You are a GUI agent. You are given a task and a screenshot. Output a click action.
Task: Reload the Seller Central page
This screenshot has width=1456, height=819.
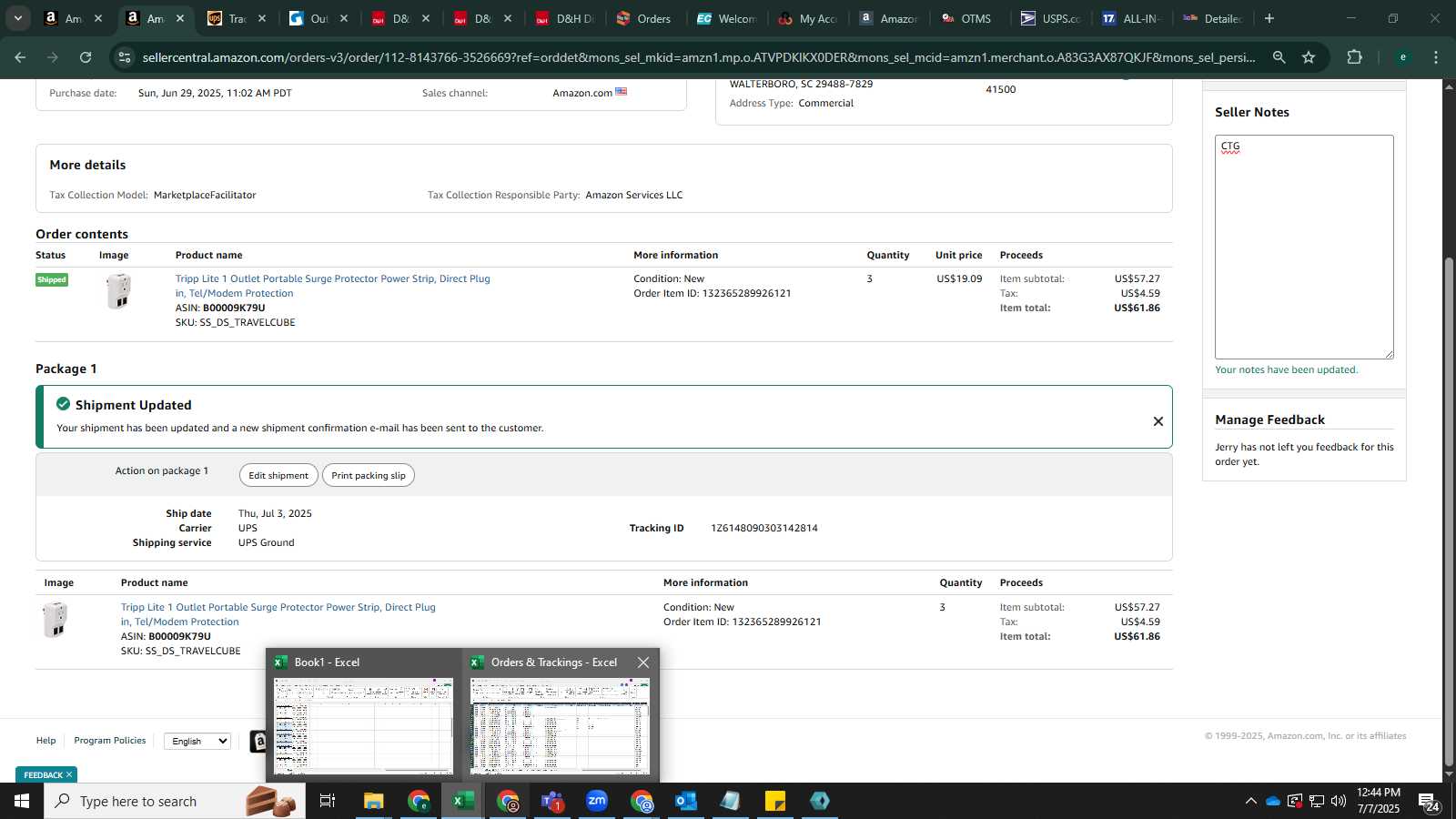(86, 57)
